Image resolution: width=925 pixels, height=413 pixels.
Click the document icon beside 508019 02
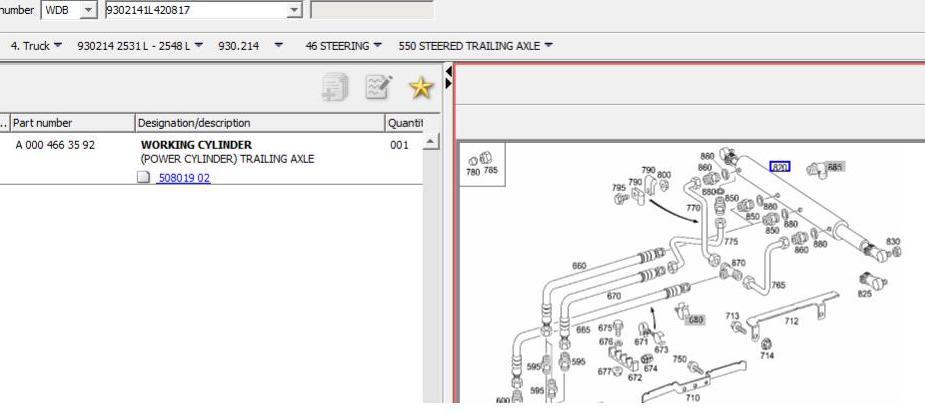144,178
